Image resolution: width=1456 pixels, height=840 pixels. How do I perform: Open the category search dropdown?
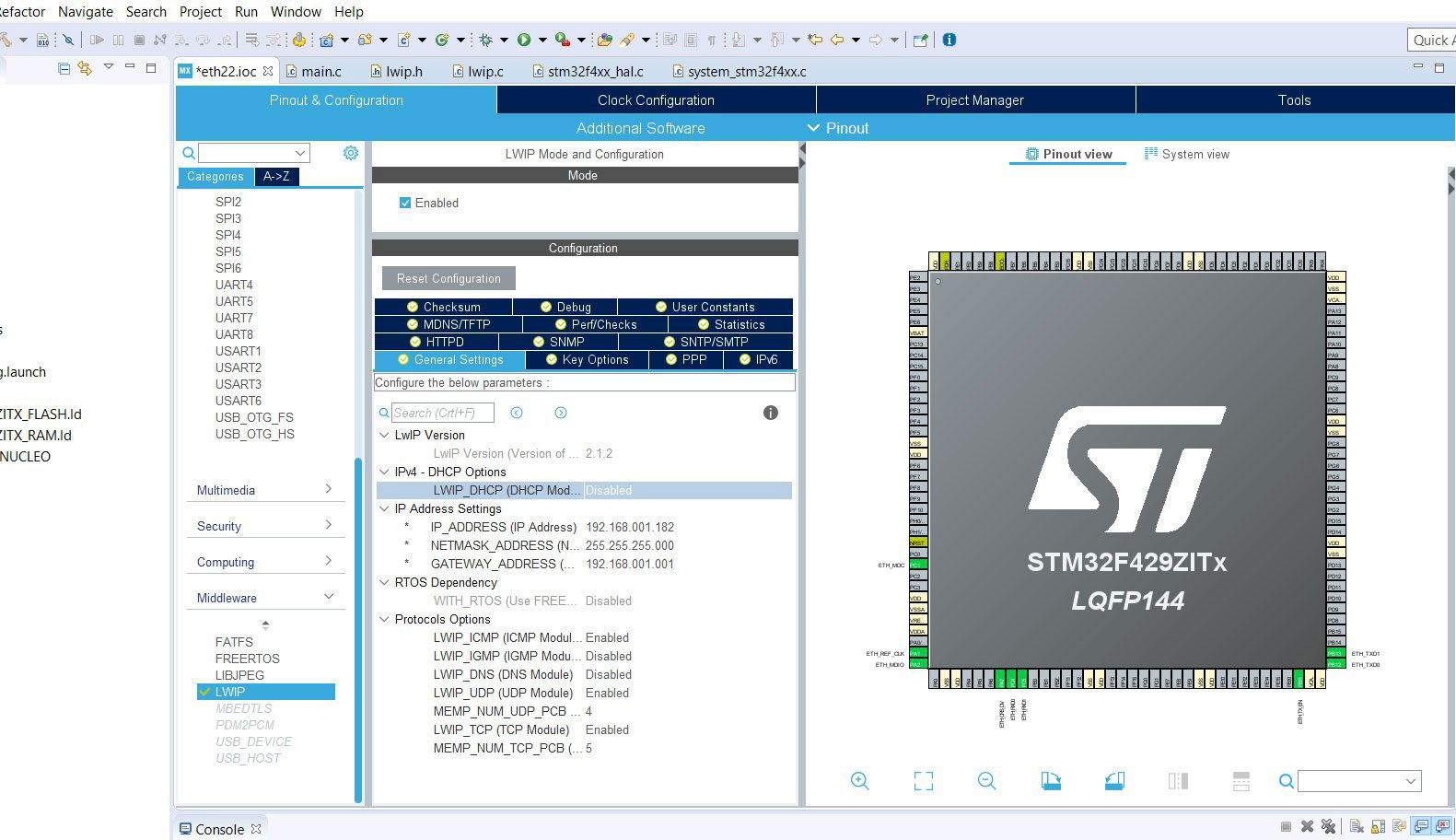point(299,153)
